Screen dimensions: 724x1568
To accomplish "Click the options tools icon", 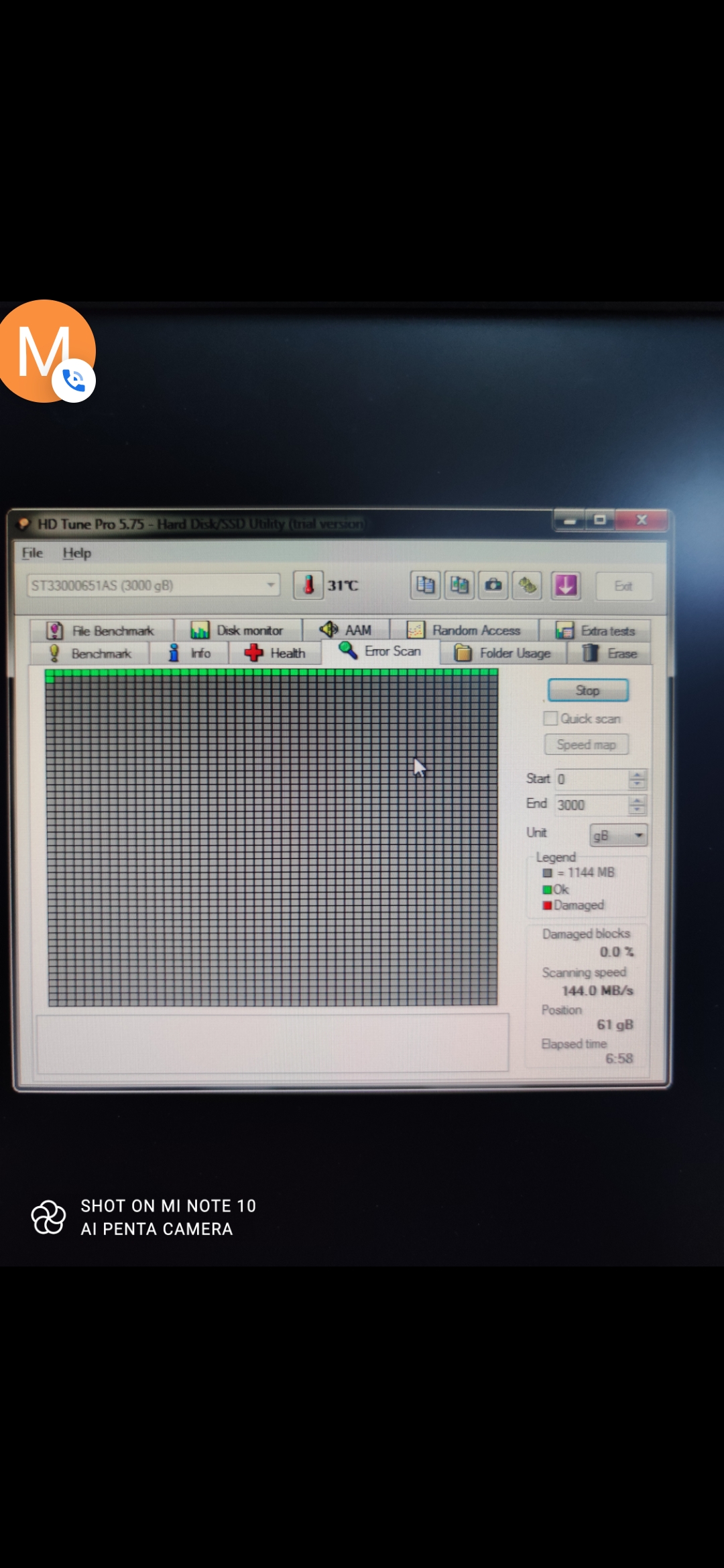I will point(528,585).
